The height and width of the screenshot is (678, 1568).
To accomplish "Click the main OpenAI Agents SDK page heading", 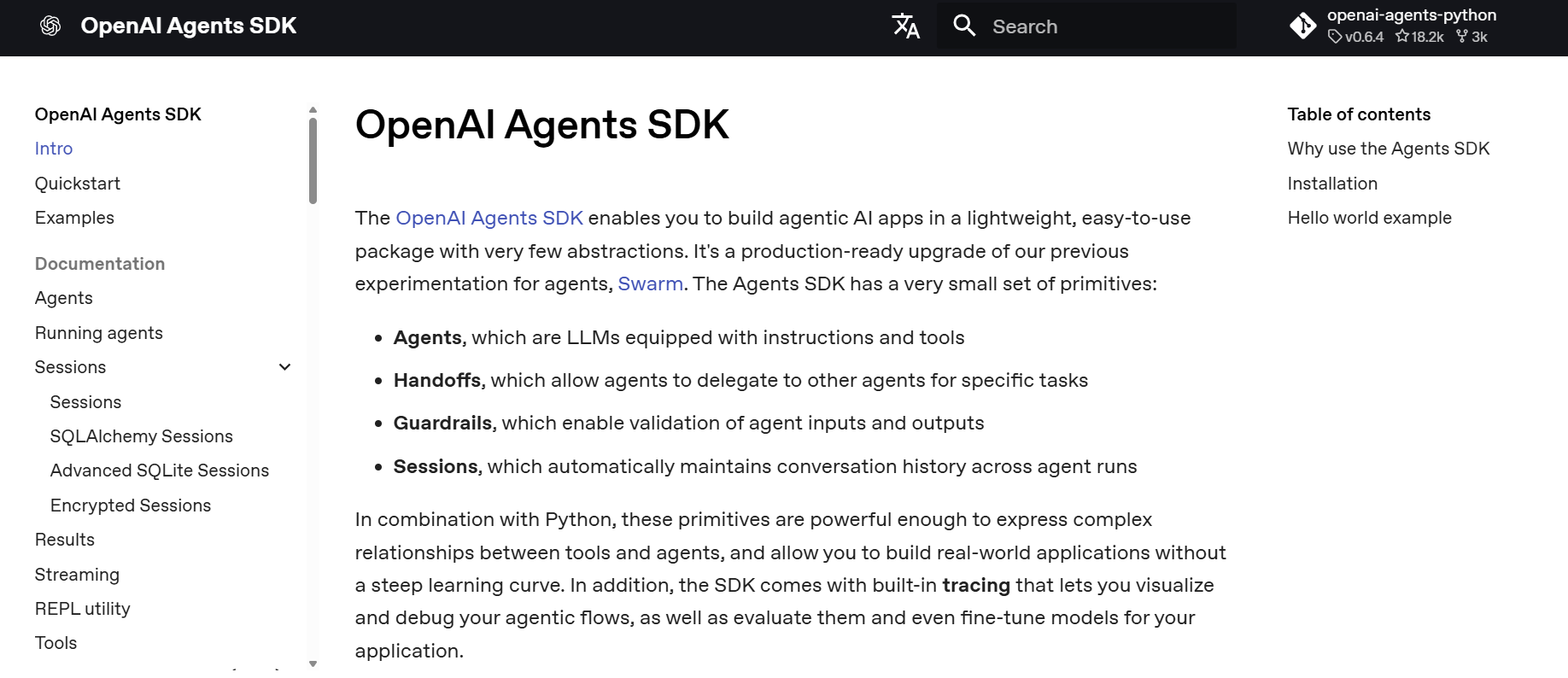I will [x=542, y=125].
